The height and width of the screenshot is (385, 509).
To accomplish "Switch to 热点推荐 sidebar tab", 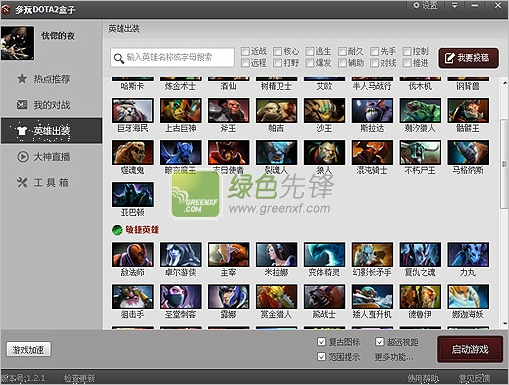I will click(51, 79).
